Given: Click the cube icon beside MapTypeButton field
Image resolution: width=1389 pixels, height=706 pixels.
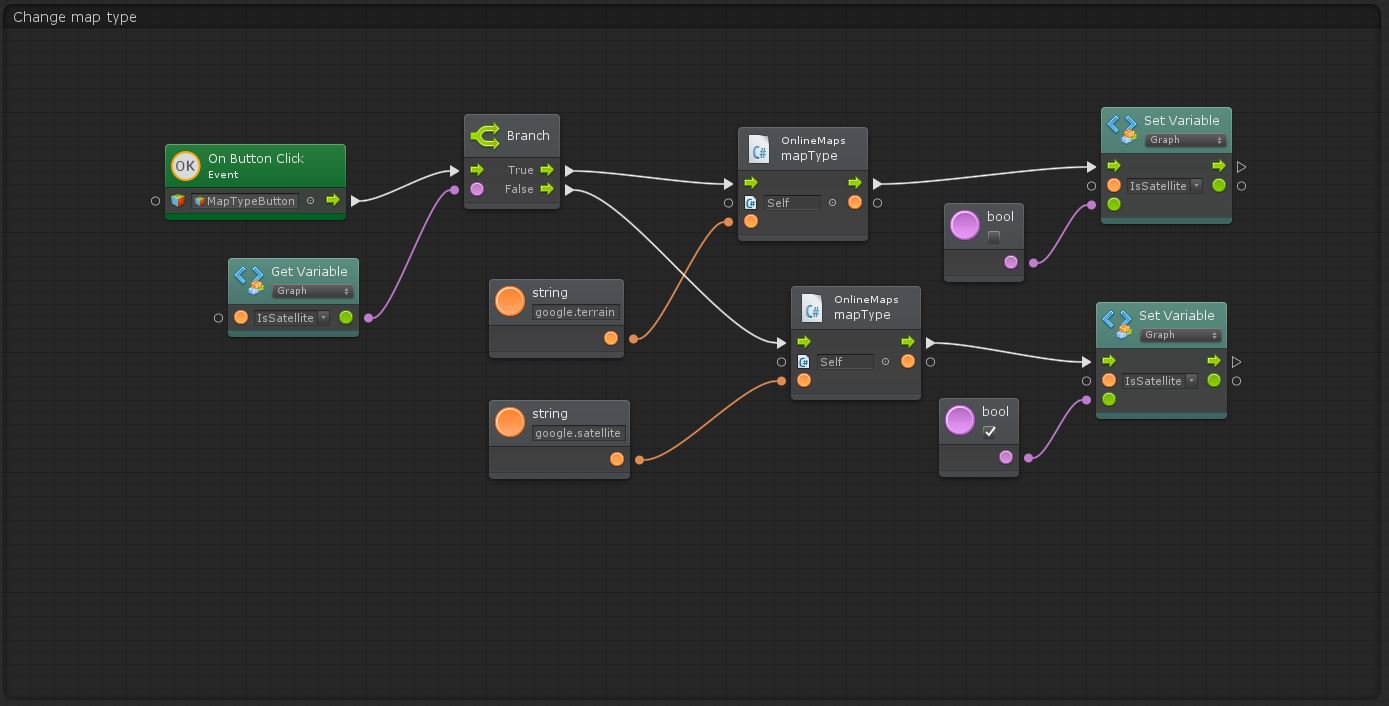Looking at the screenshot, I should 177,201.
